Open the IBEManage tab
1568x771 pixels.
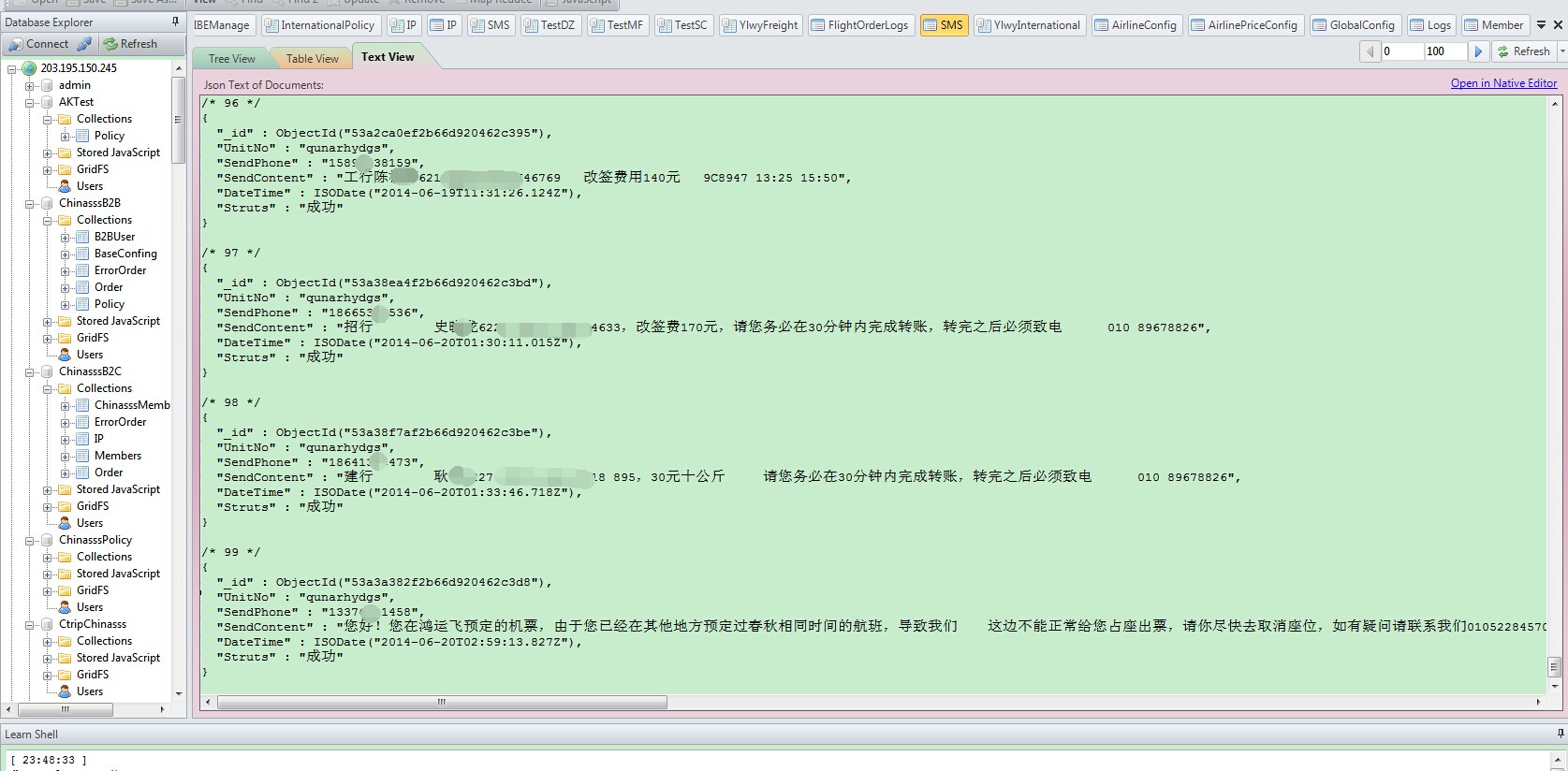(x=222, y=25)
